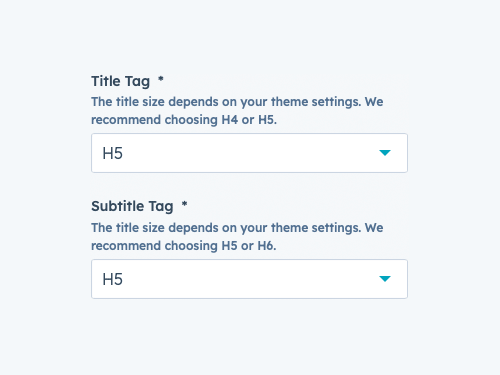This screenshot has height=375, width=500.
Task: Select the "Title Tag" field label
Action: click(x=121, y=82)
